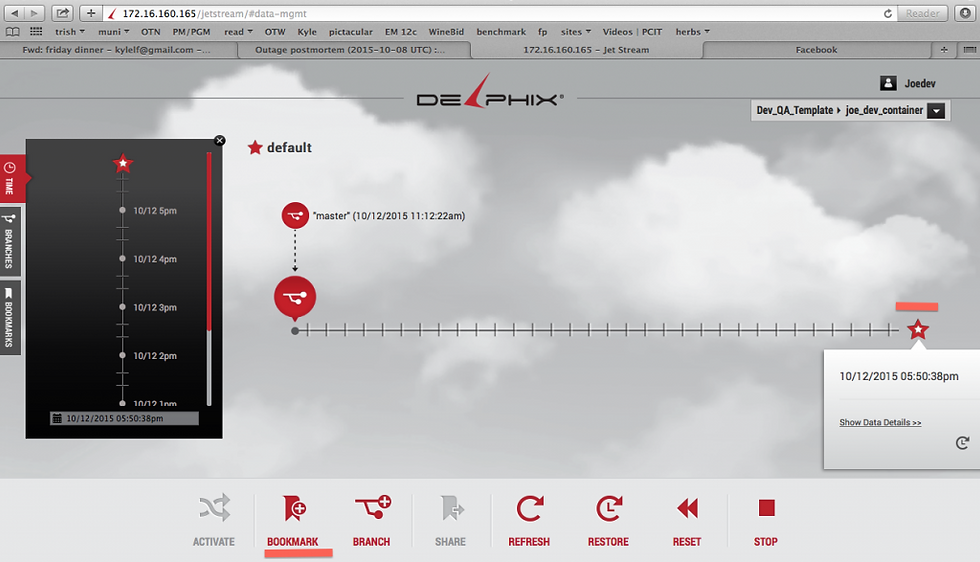Click the large branch start icon
This screenshot has width=980, height=562.
pyautogui.click(x=295, y=296)
